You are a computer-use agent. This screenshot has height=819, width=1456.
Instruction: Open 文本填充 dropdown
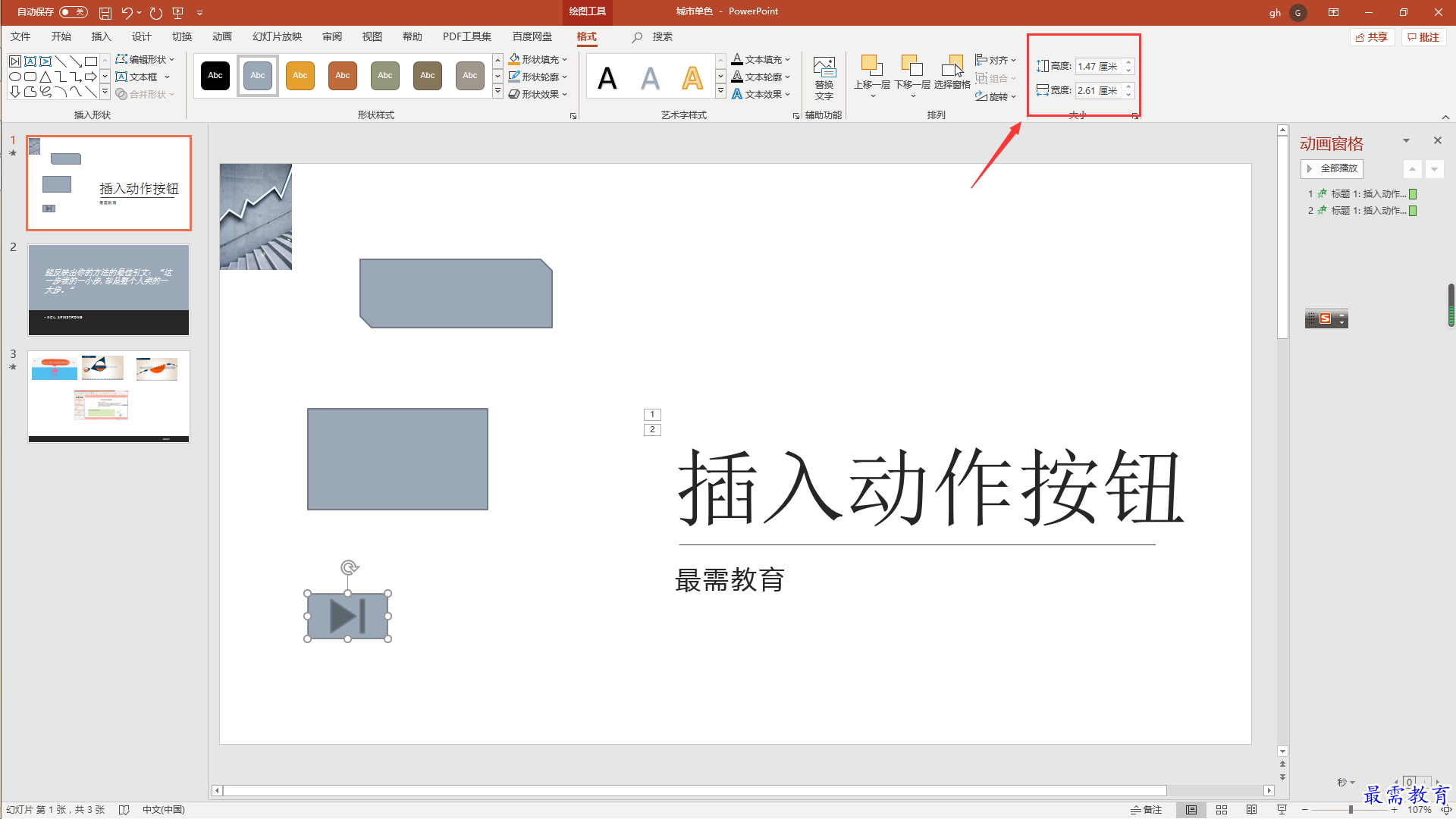tap(761, 59)
